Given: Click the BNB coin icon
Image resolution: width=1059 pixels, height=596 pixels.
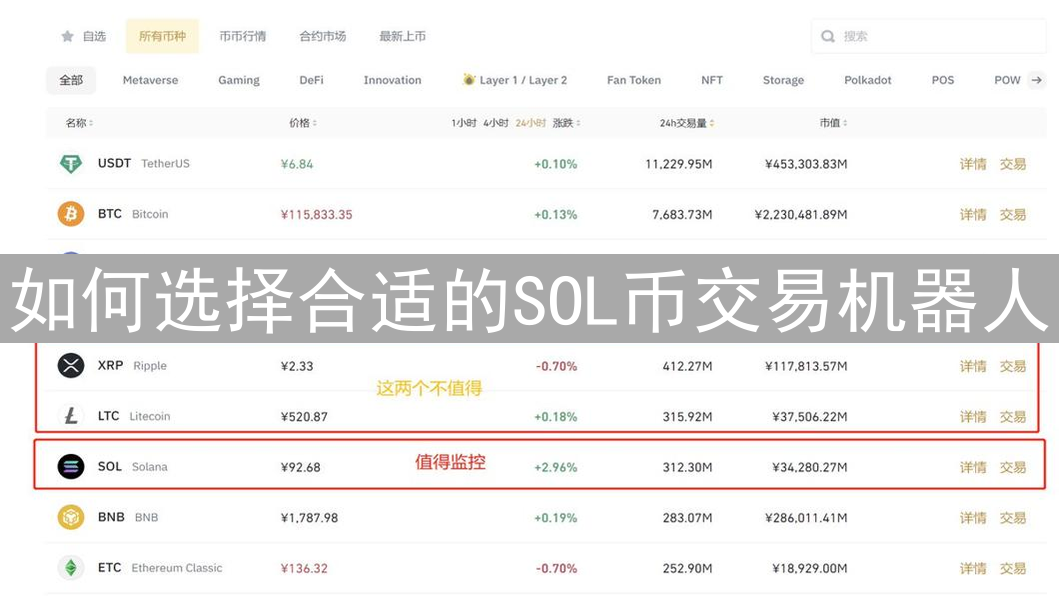Looking at the screenshot, I should [71, 518].
